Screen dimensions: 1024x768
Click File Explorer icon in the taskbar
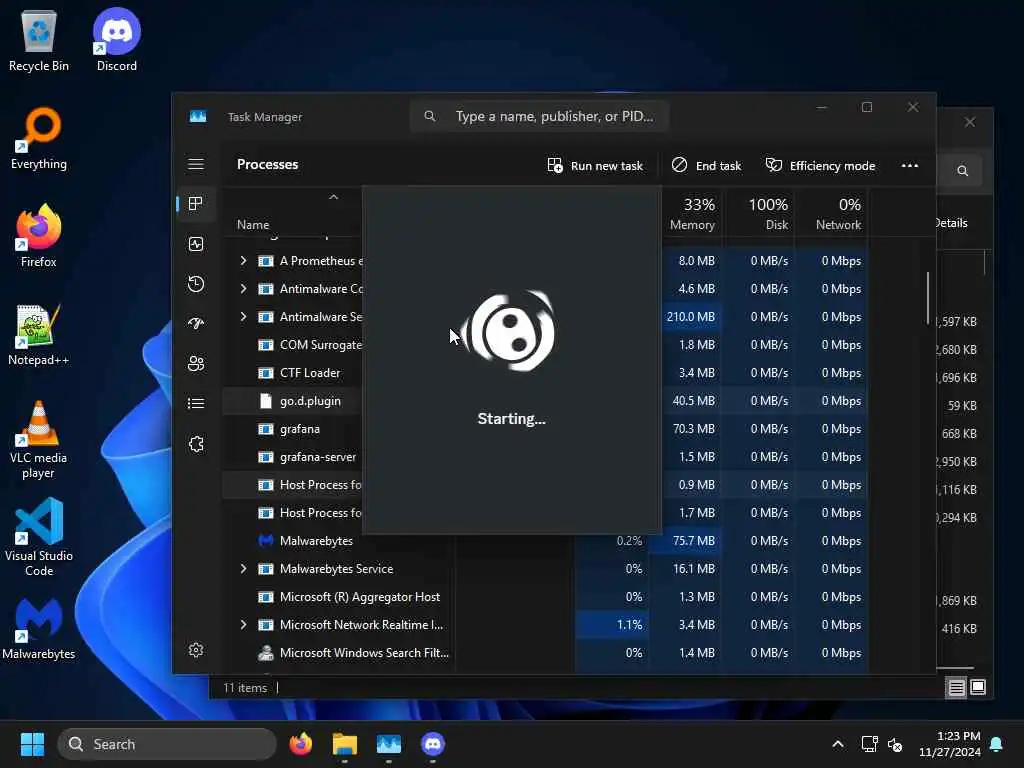coord(345,744)
